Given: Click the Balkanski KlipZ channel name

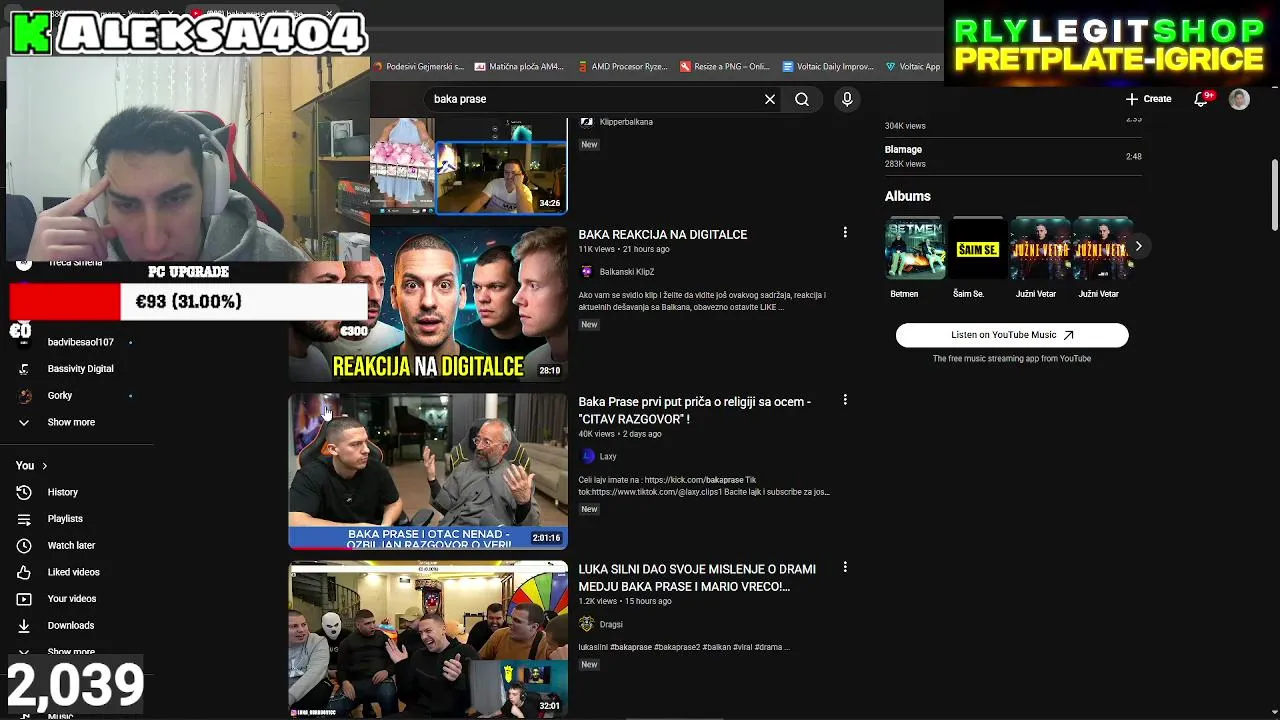Looking at the screenshot, I should (x=627, y=272).
